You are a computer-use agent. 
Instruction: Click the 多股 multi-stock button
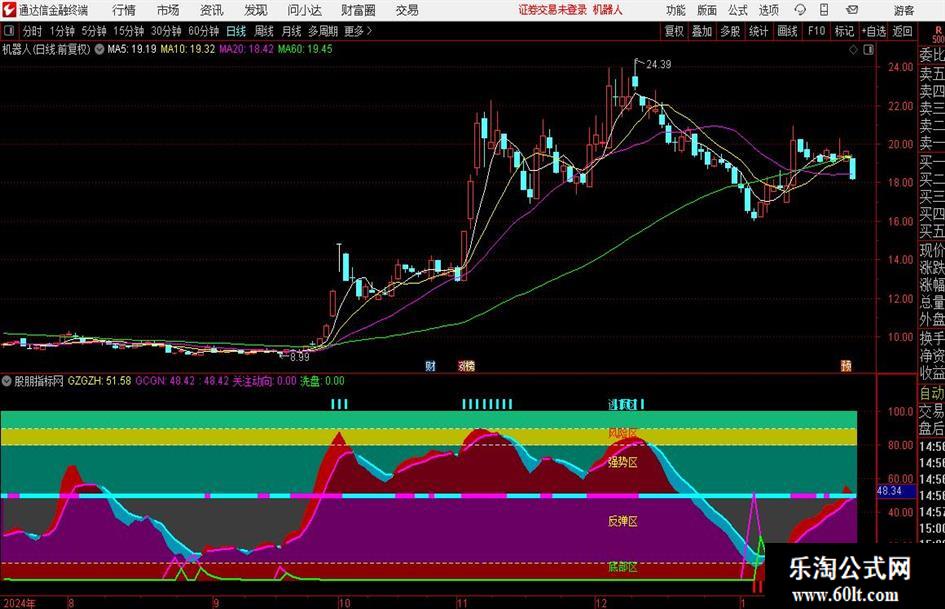[x=730, y=31]
